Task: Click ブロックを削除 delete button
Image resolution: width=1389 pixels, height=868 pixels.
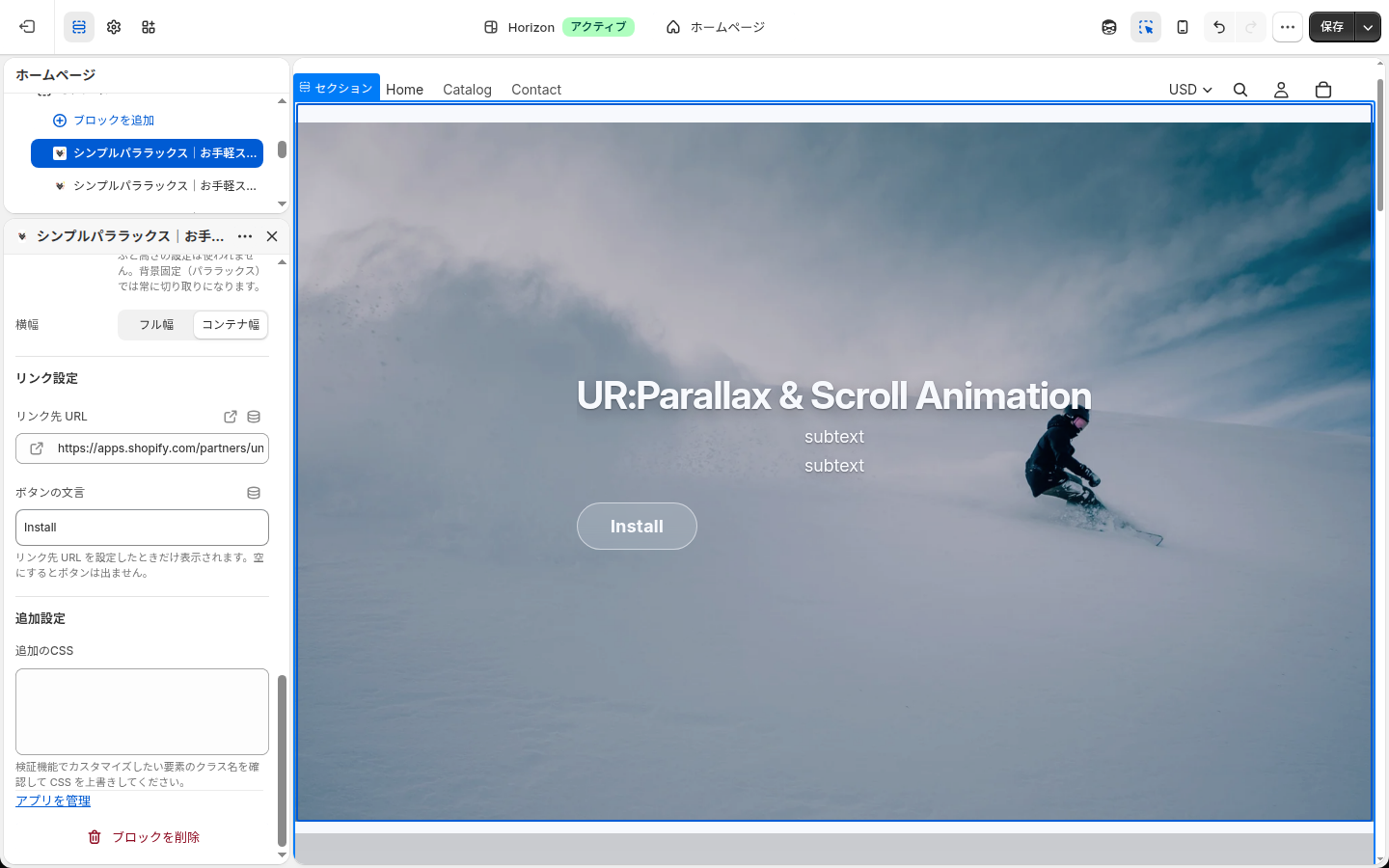Action: 143,837
